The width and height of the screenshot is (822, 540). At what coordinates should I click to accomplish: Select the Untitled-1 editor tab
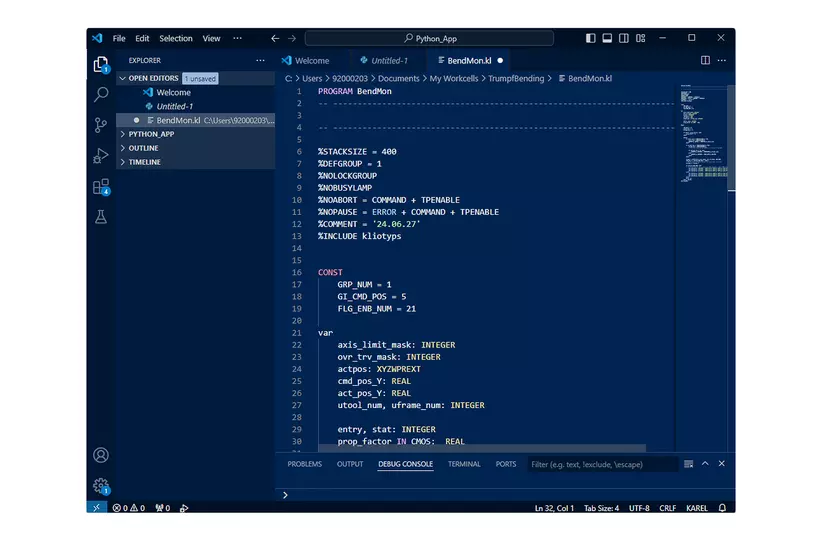click(x=388, y=60)
